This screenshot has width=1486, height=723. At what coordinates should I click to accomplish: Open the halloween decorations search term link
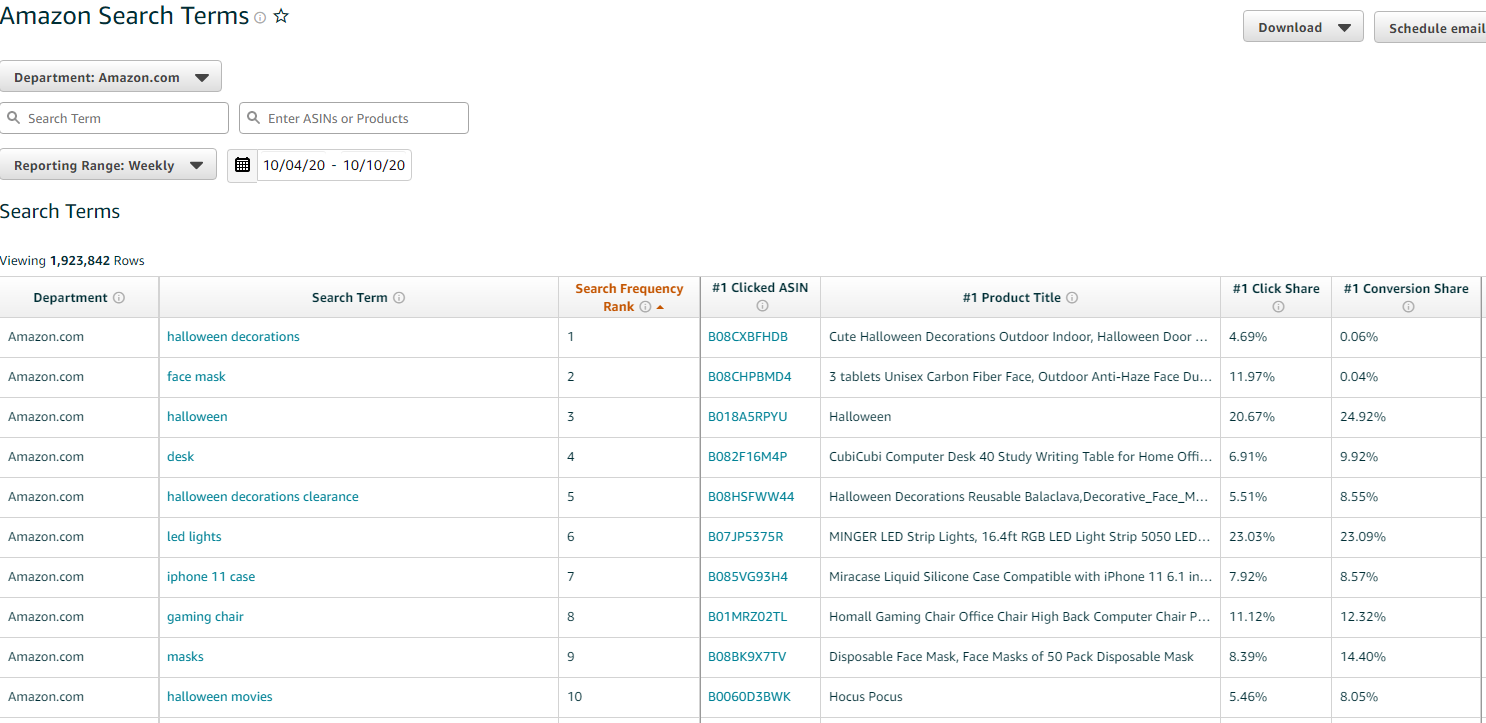(233, 336)
